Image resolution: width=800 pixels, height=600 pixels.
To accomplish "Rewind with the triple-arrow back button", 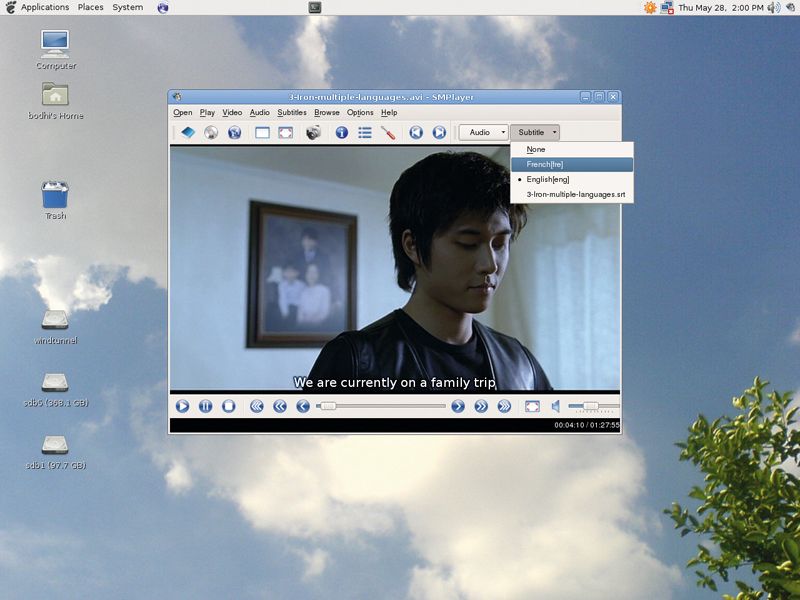I will click(257, 406).
